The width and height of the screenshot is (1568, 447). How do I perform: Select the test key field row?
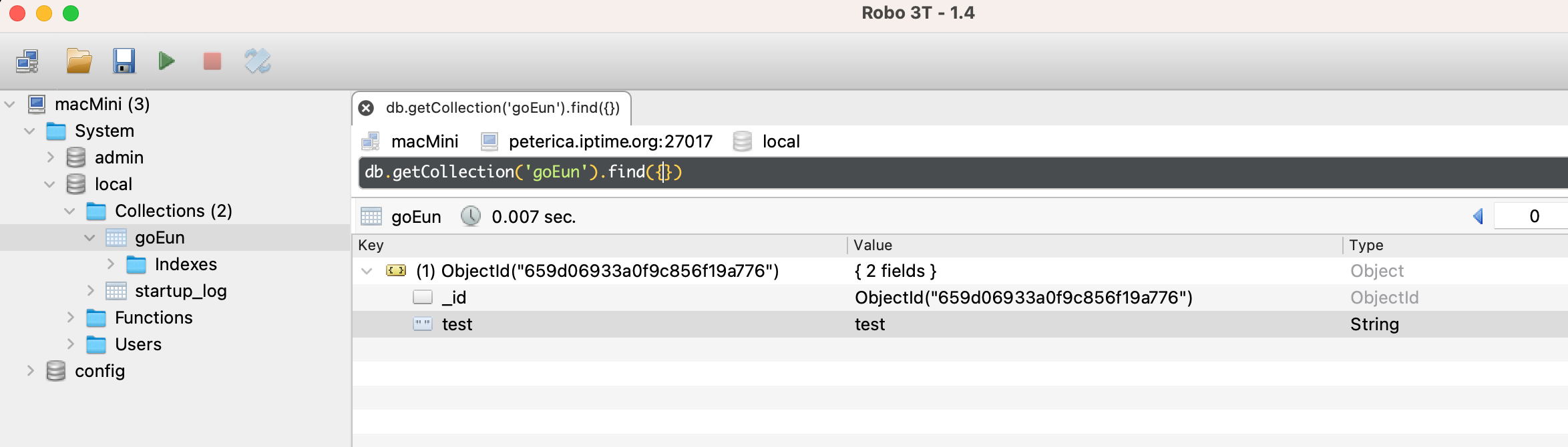[960, 324]
